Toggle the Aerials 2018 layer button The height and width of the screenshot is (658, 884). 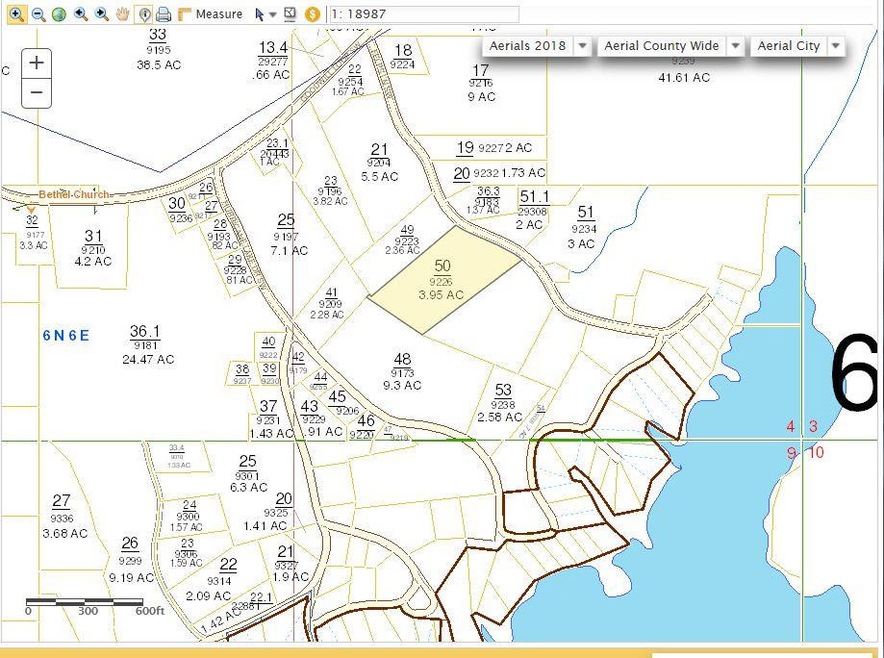[527, 46]
